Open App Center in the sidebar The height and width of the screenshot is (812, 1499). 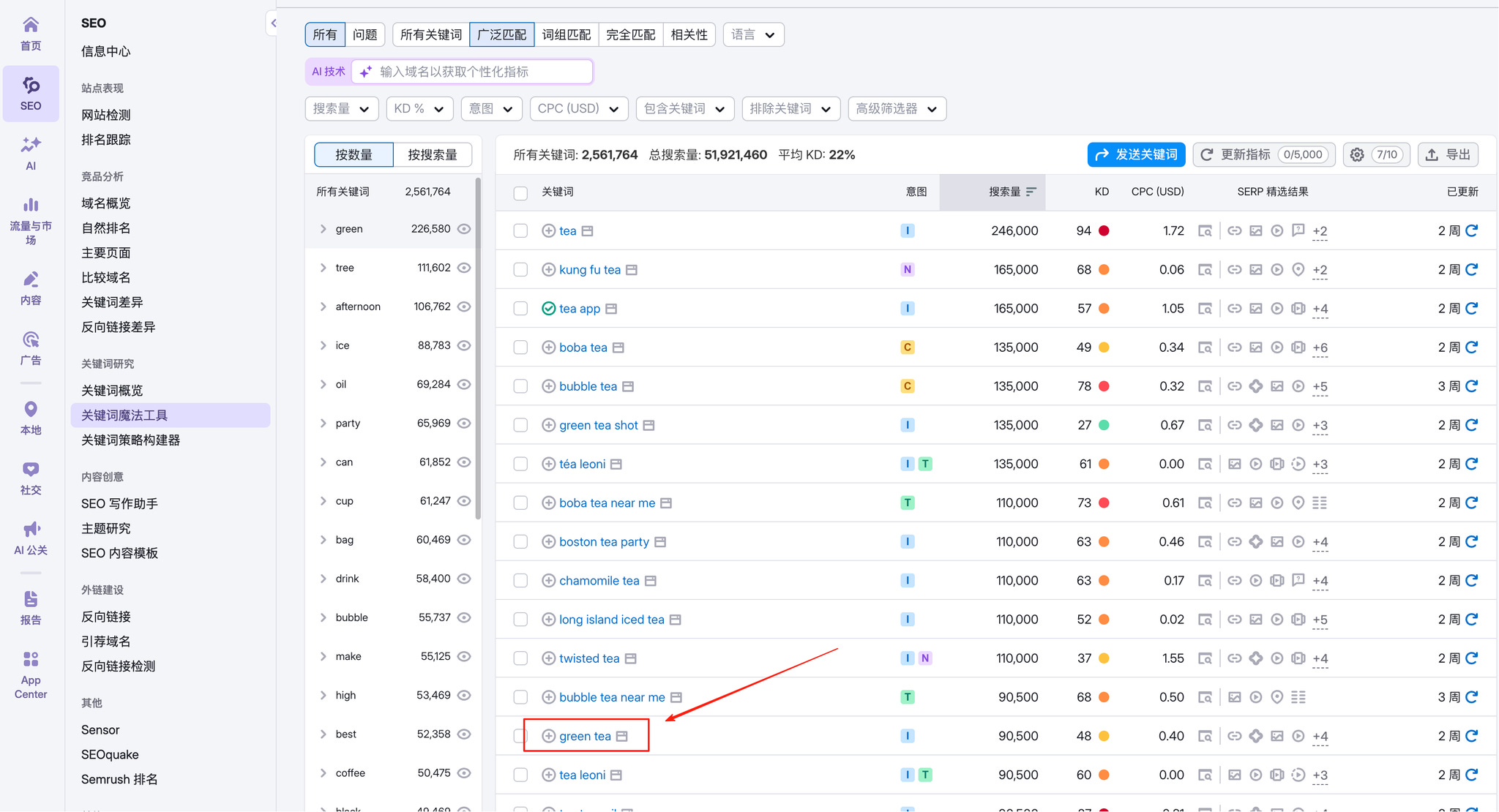pos(31,674)
